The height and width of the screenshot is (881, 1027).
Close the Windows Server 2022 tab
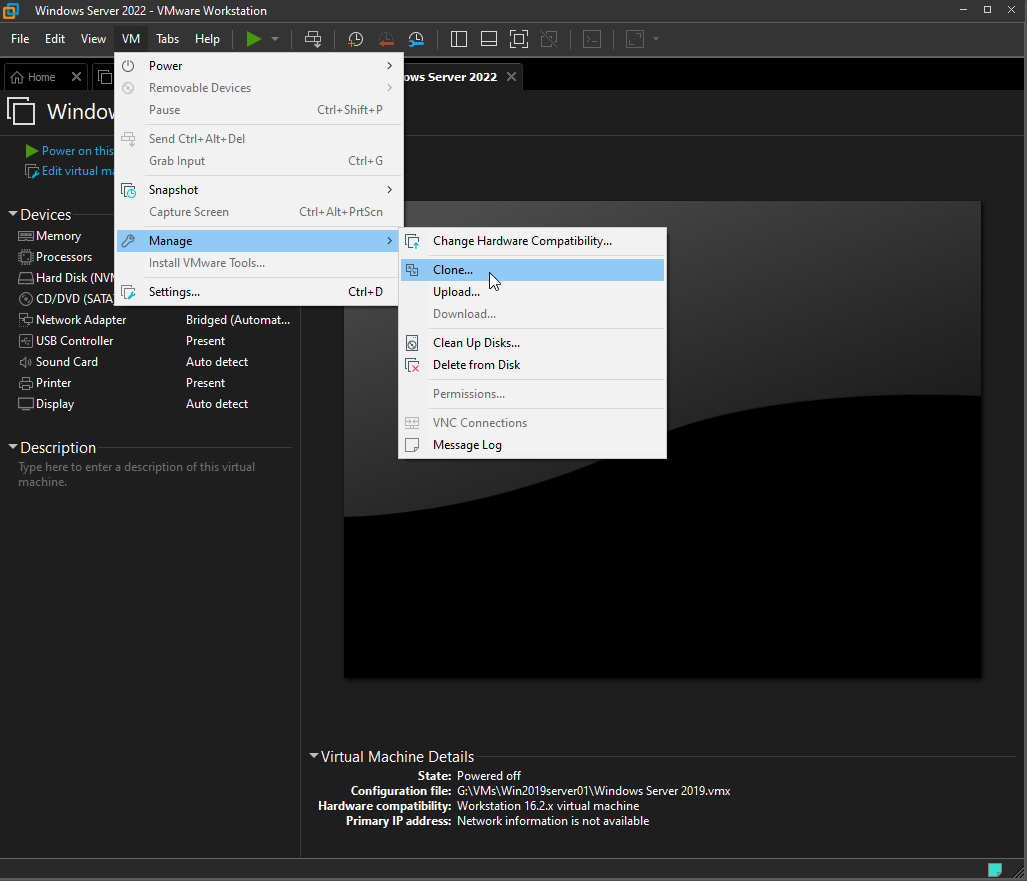pyautogui.click(x=512, y=77)
